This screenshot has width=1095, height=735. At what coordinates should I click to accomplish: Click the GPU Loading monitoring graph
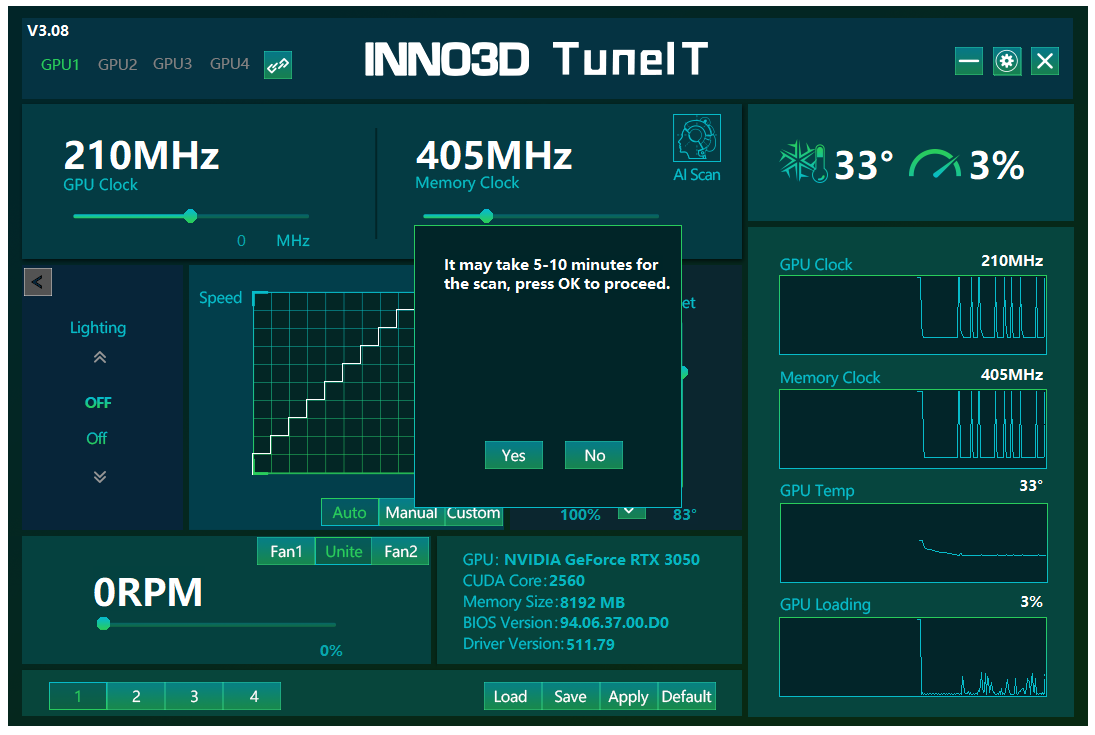coord(913,657)
